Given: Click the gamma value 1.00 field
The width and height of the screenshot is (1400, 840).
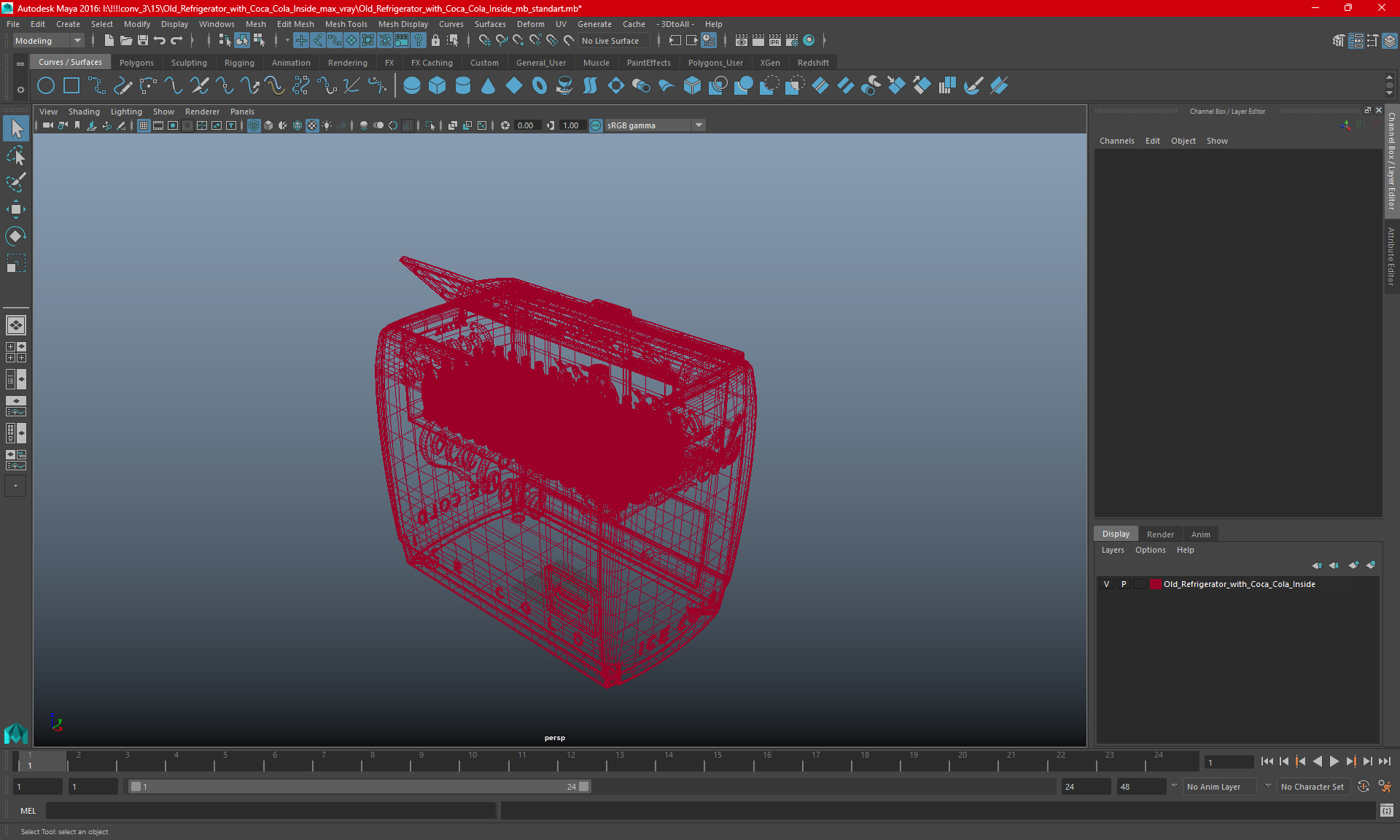Looking at the screenshot, I should point(572,125).
